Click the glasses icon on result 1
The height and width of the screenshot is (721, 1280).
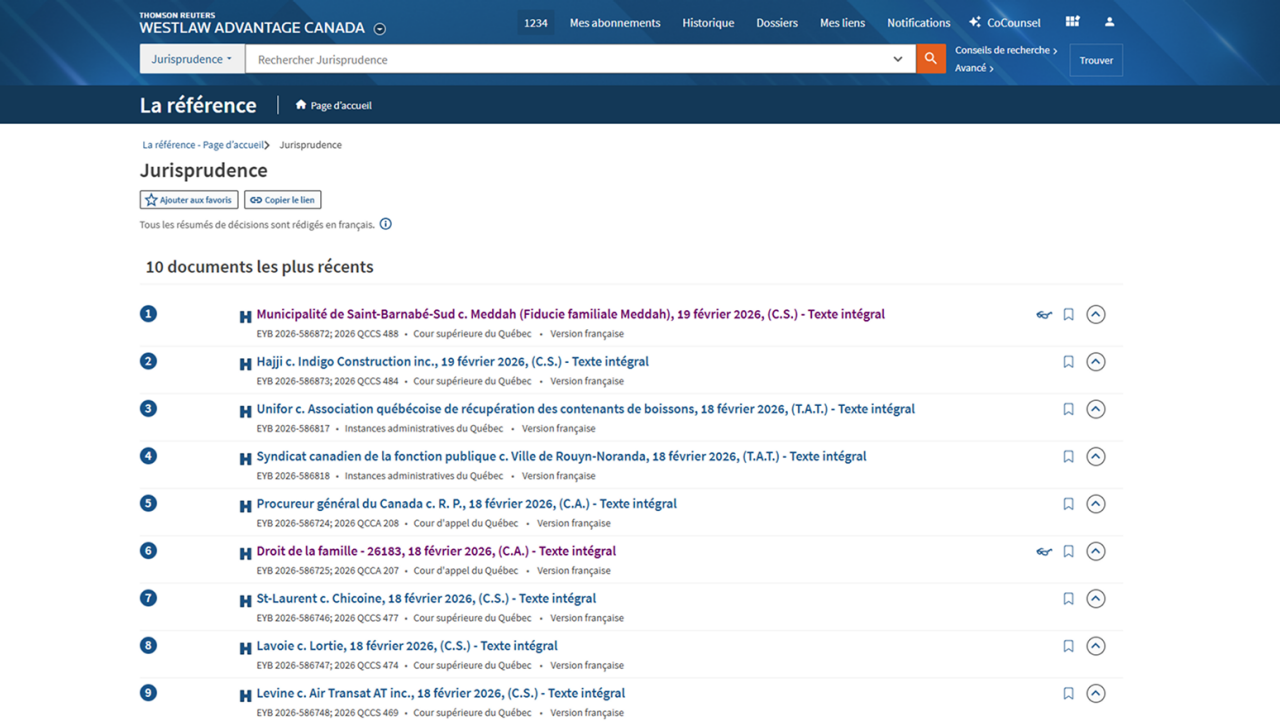tap(1044, 315)
